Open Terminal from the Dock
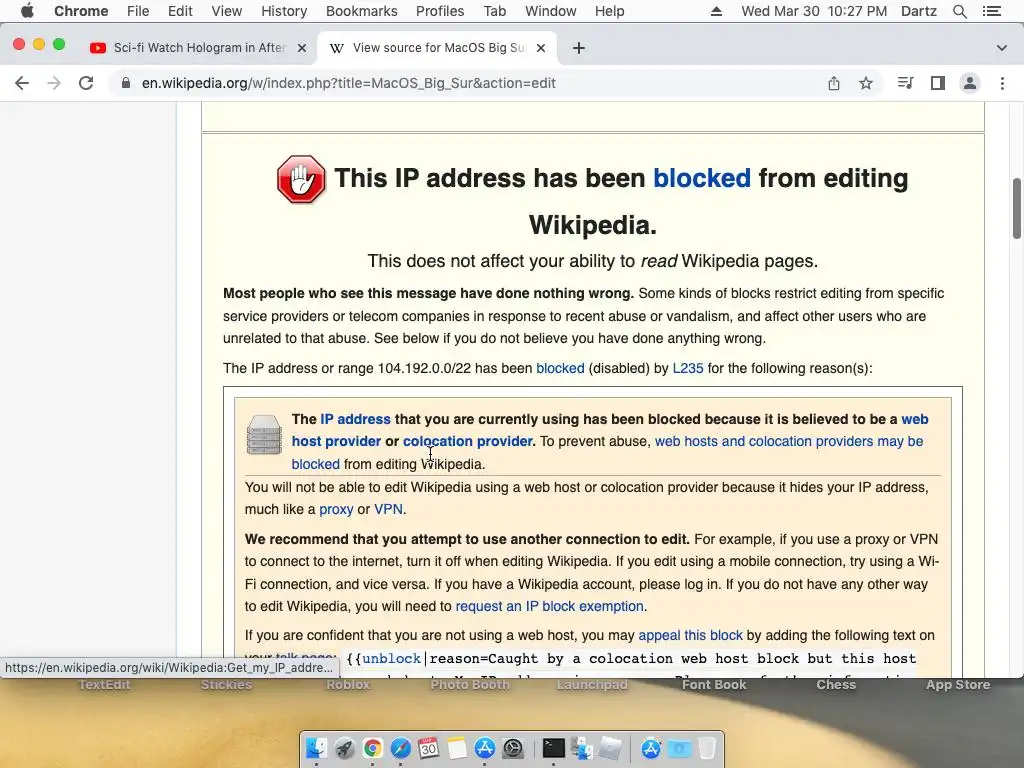Viewport: 1024px width, 768px height. click(553, 748)
